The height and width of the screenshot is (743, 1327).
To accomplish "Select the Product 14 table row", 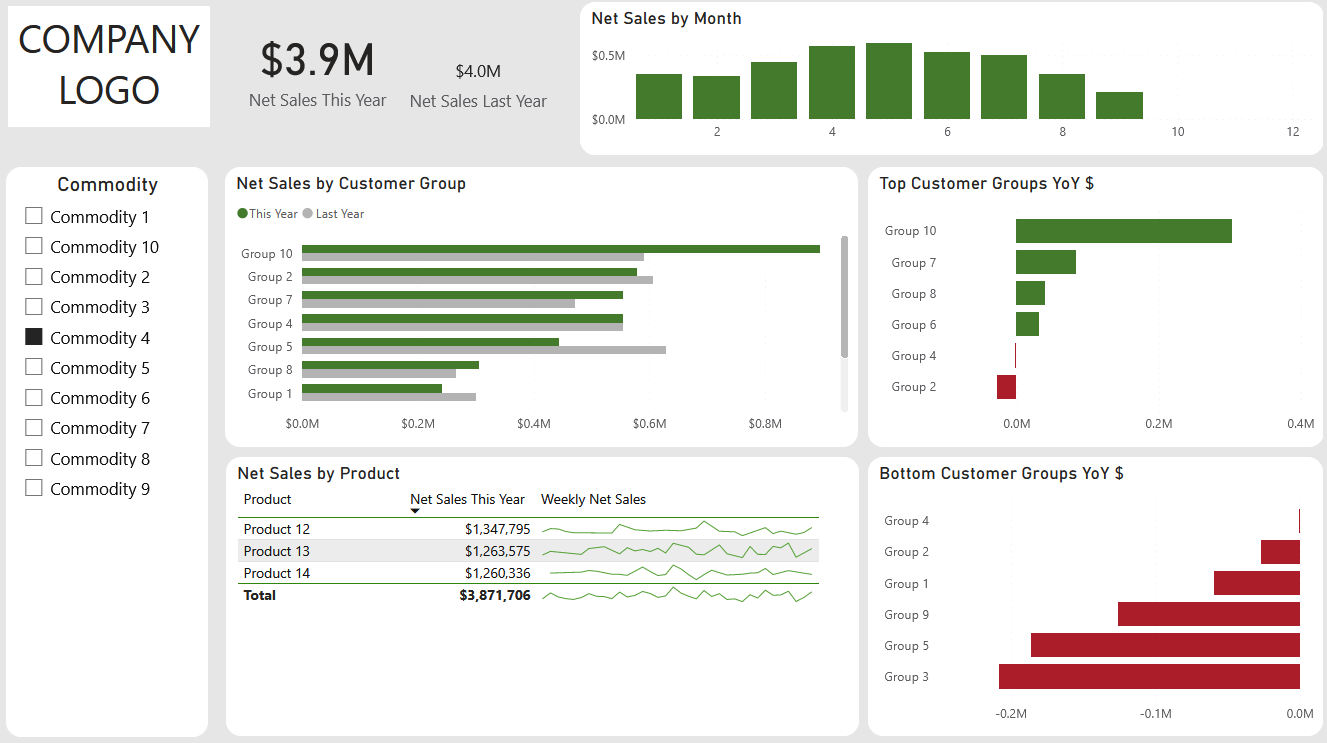I will click(x=528, y=573).
